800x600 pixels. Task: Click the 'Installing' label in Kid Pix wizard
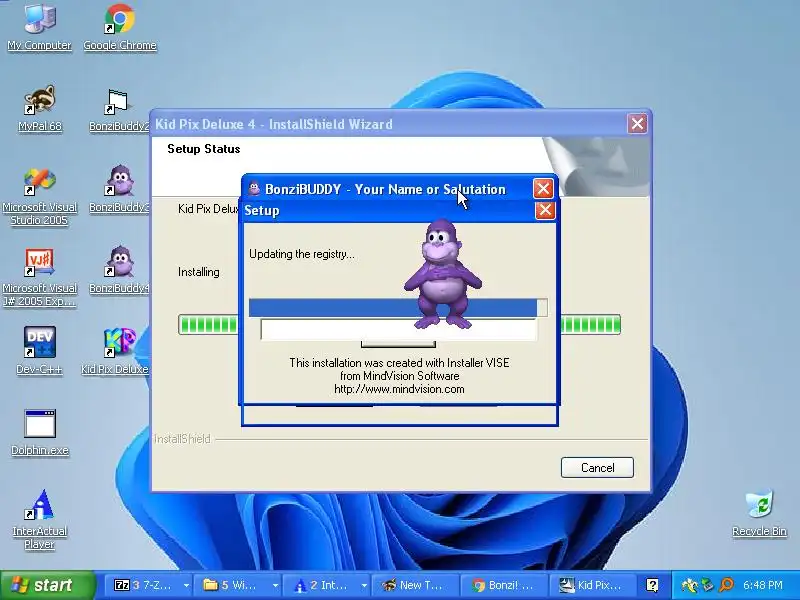coord(198,272)
